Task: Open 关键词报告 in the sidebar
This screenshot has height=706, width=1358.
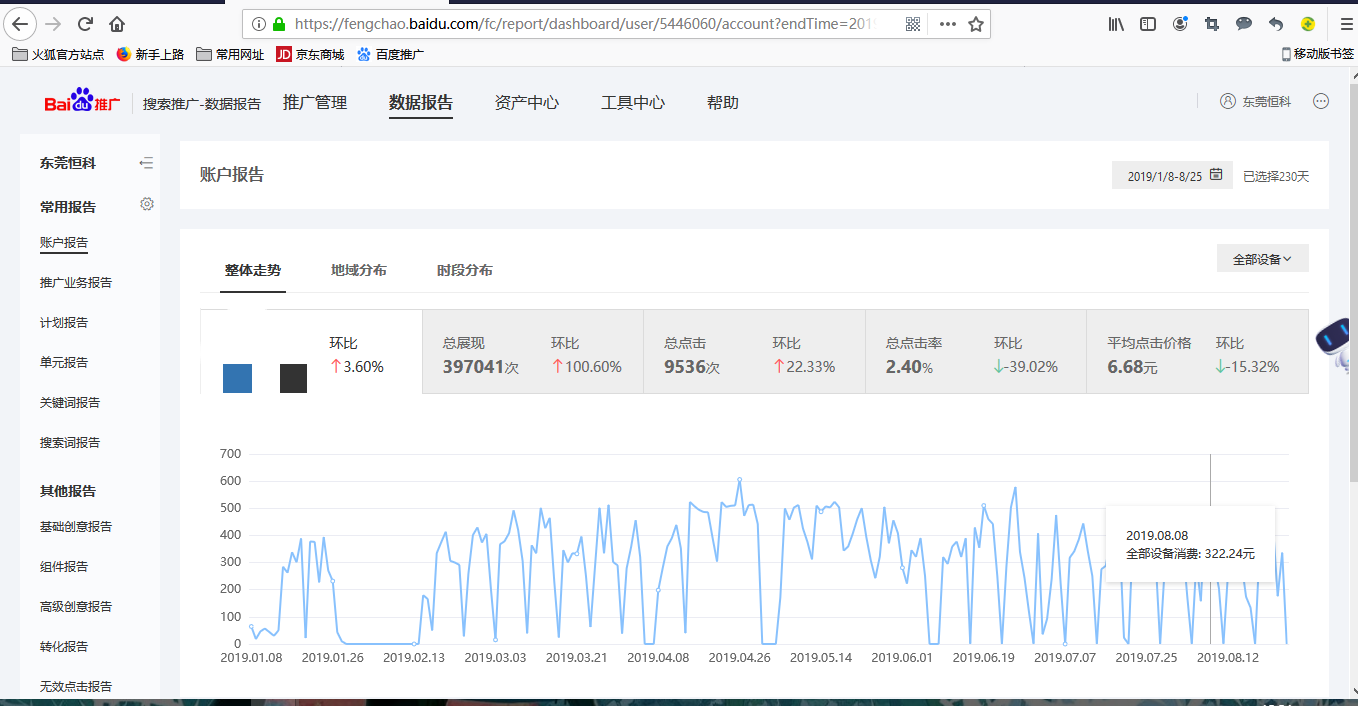Action: 70,403
